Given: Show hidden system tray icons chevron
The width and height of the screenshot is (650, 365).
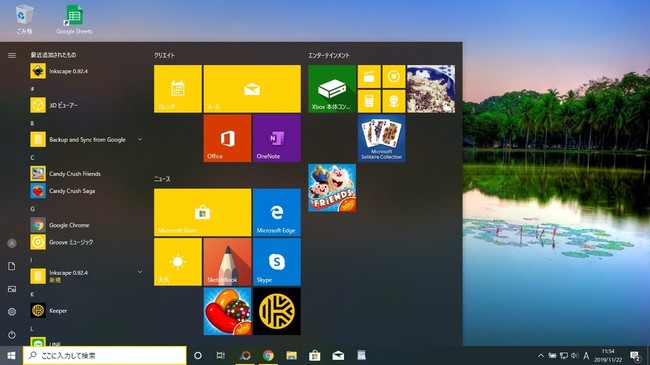Looking at the screenshot, I should click(x=541, y=355).
